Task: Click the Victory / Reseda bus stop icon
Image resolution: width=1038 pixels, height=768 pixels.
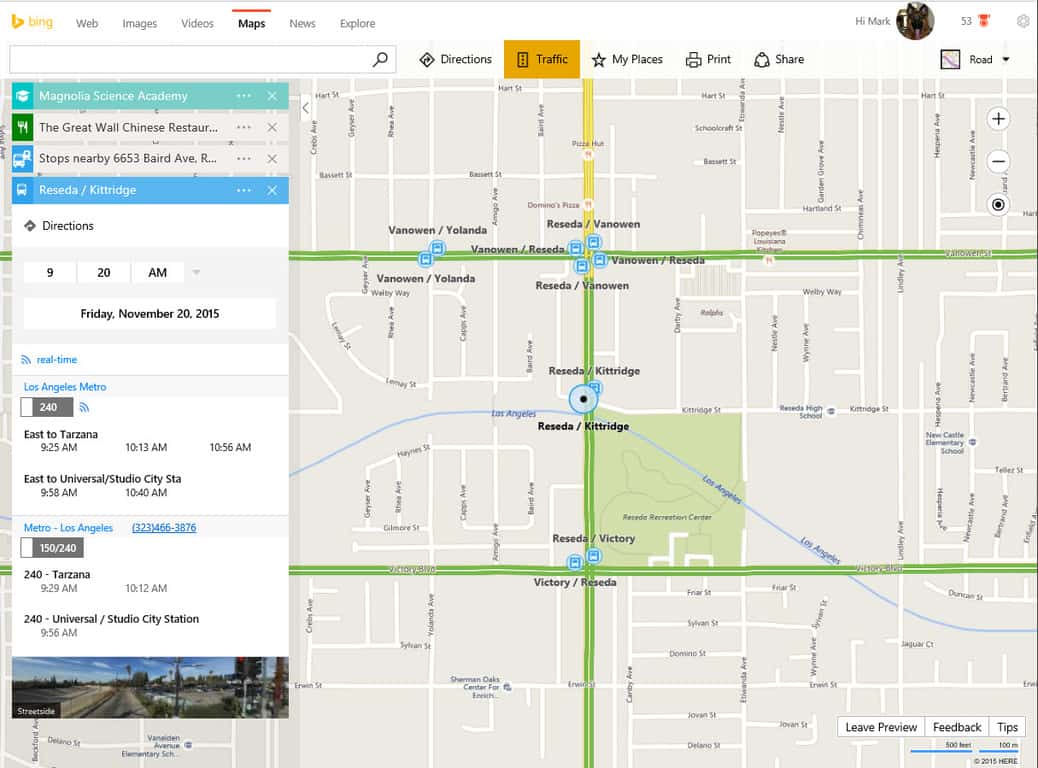Action: click(575, 563)
